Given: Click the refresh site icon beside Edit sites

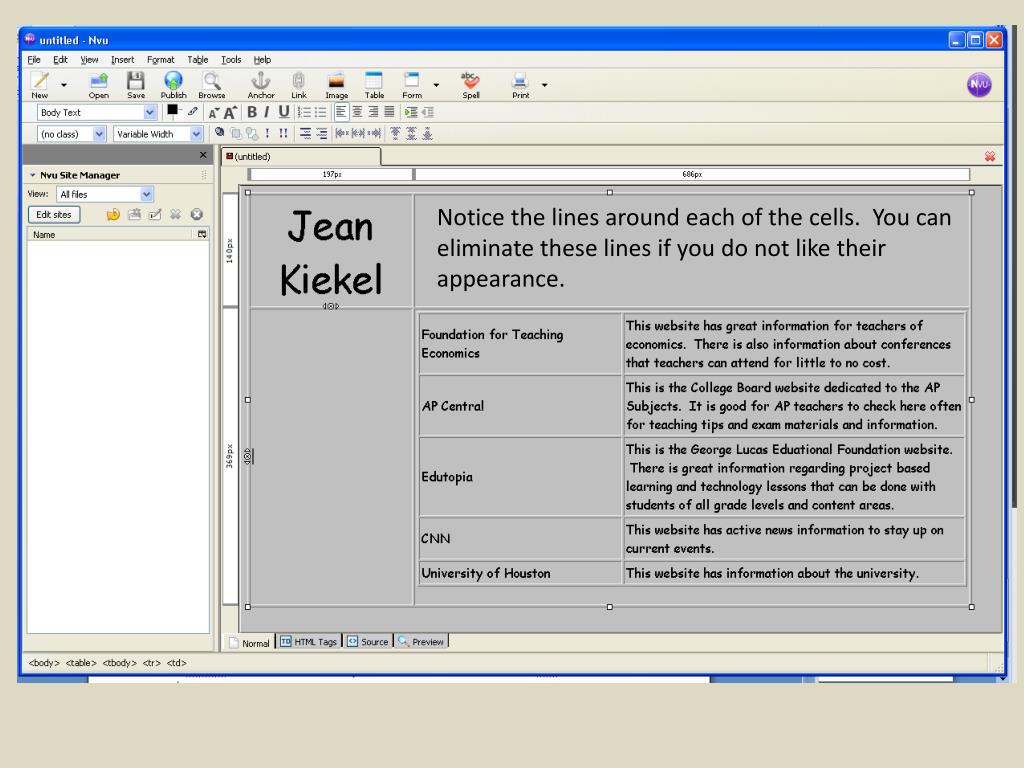Looking at the screenshot, I should (113, 214).
